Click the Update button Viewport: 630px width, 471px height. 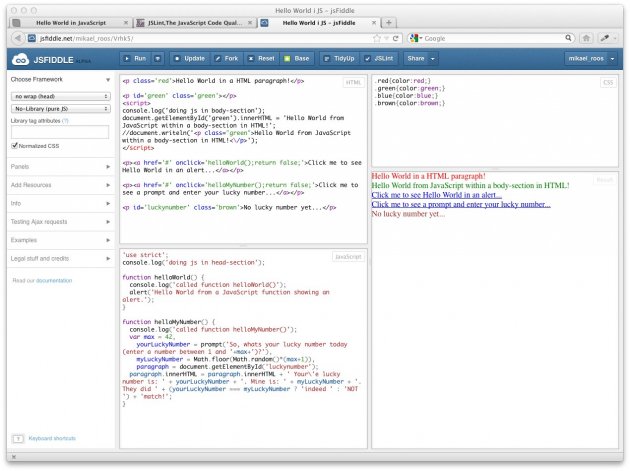coord(190,59)
